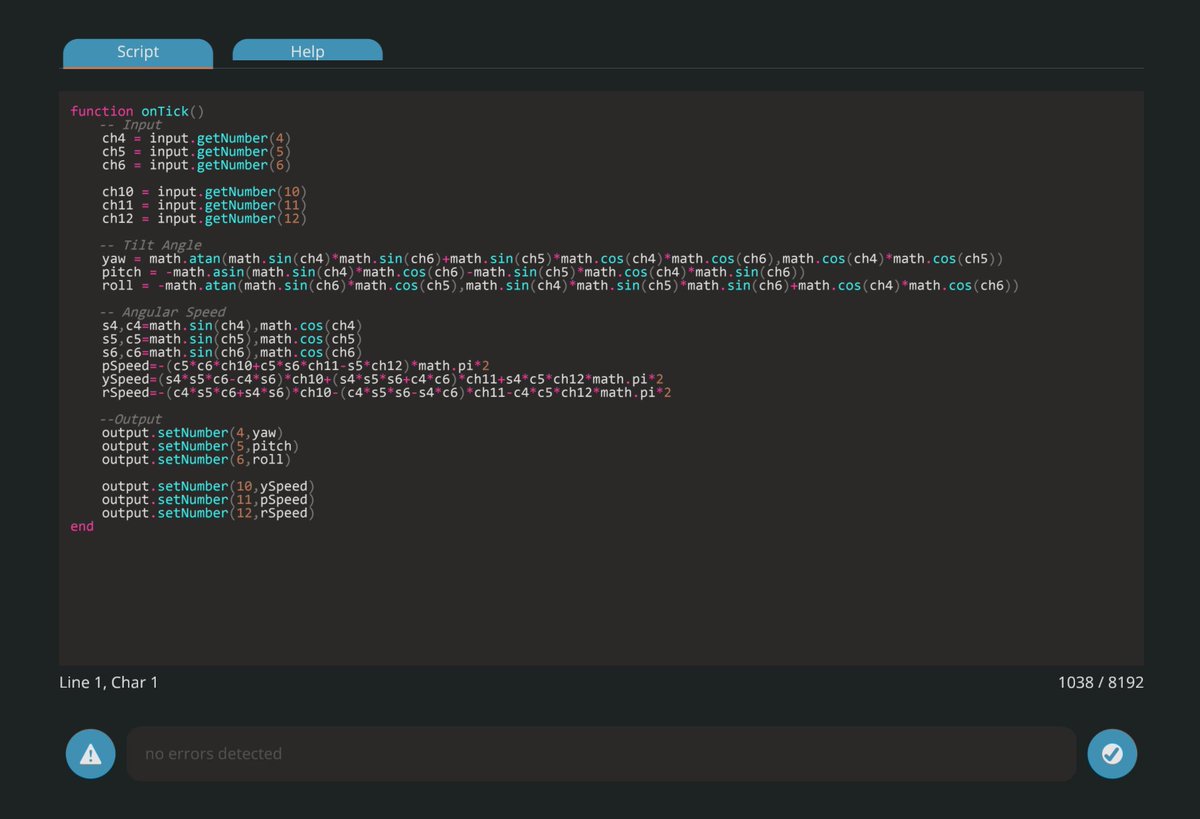Image resolution: width=1200 pixels, height=819 pixels.
Task: Click the 'rSpeed=-(c4*s5*c6' line
Action: click(387, 393)
